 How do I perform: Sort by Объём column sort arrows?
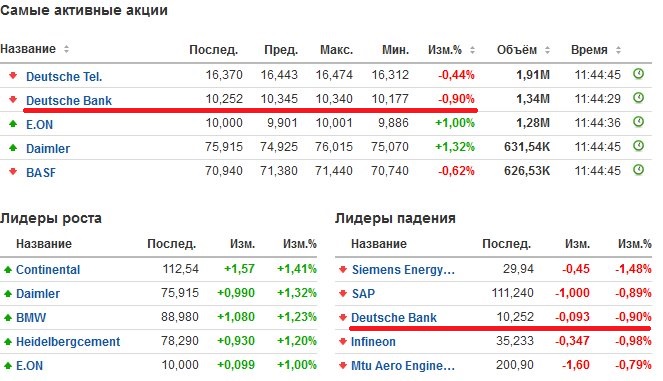(x=547, y=50)
